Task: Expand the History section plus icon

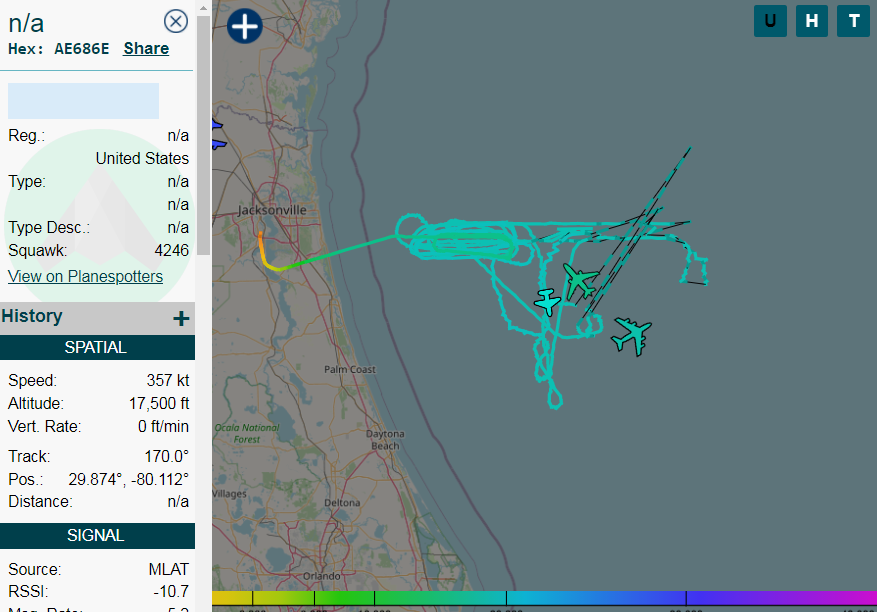Action: coord(181,318)
